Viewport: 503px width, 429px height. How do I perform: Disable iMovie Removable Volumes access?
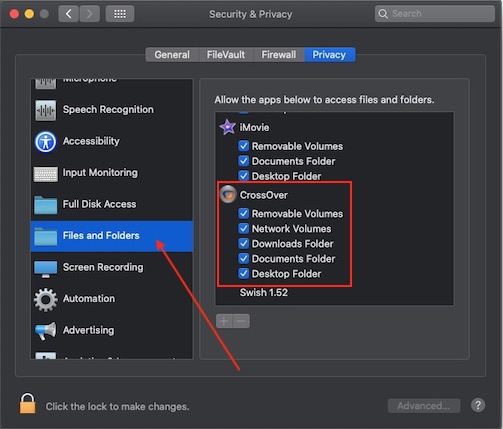(244, 146)
